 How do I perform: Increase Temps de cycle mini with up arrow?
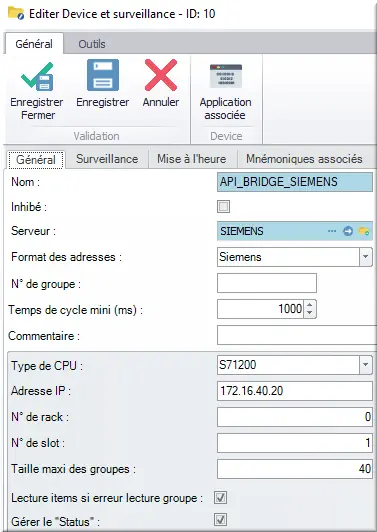pos(309,305)
